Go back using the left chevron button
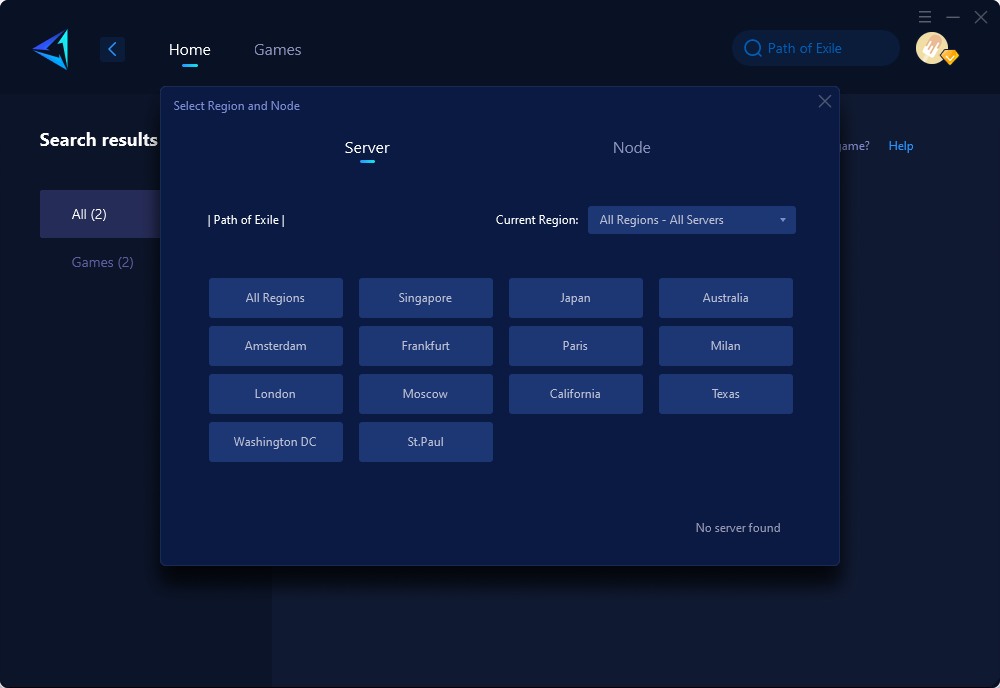This screenshot has width=1000, height=688. (112, 49)
